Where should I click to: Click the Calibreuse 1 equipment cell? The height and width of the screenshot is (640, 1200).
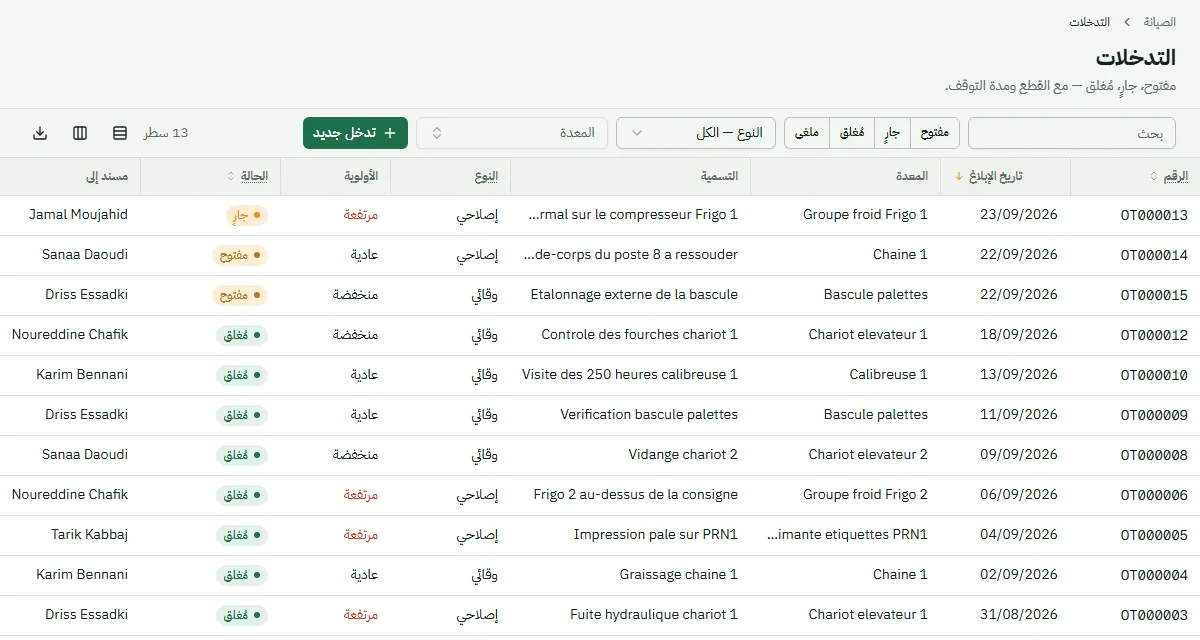coord(888,375)
